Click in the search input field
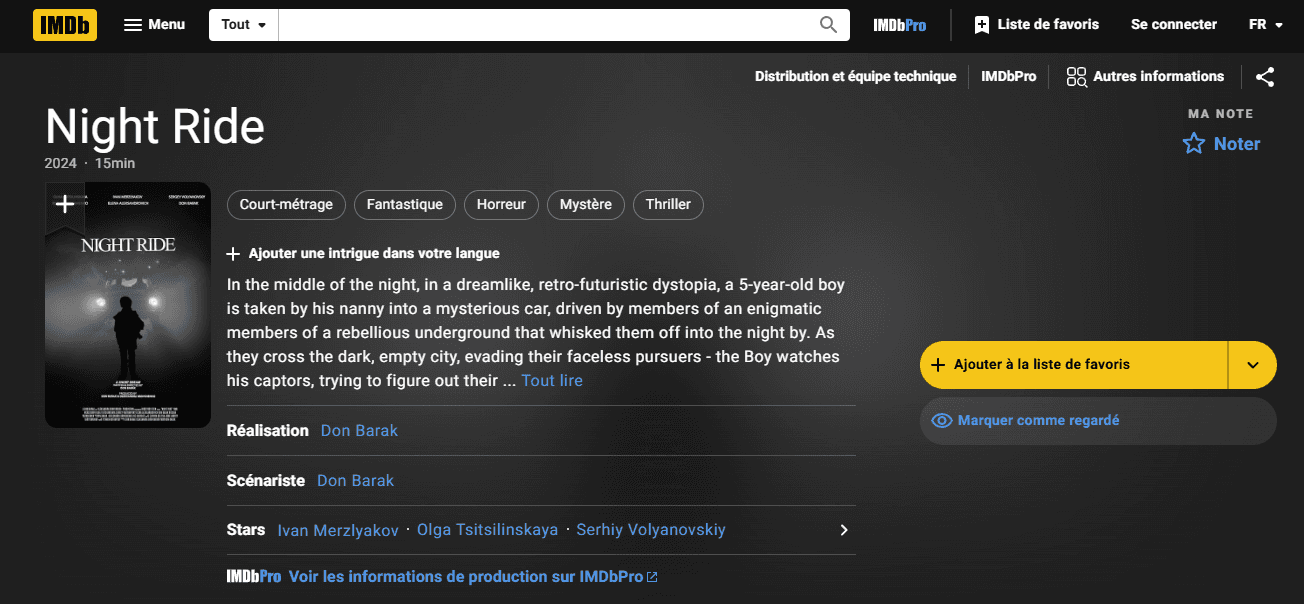Viewport: 1304px width, 604px height. point(545,25)
